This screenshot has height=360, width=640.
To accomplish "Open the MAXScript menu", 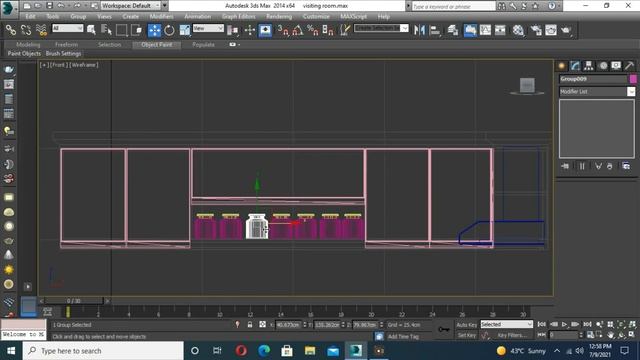I will [353, 16].
